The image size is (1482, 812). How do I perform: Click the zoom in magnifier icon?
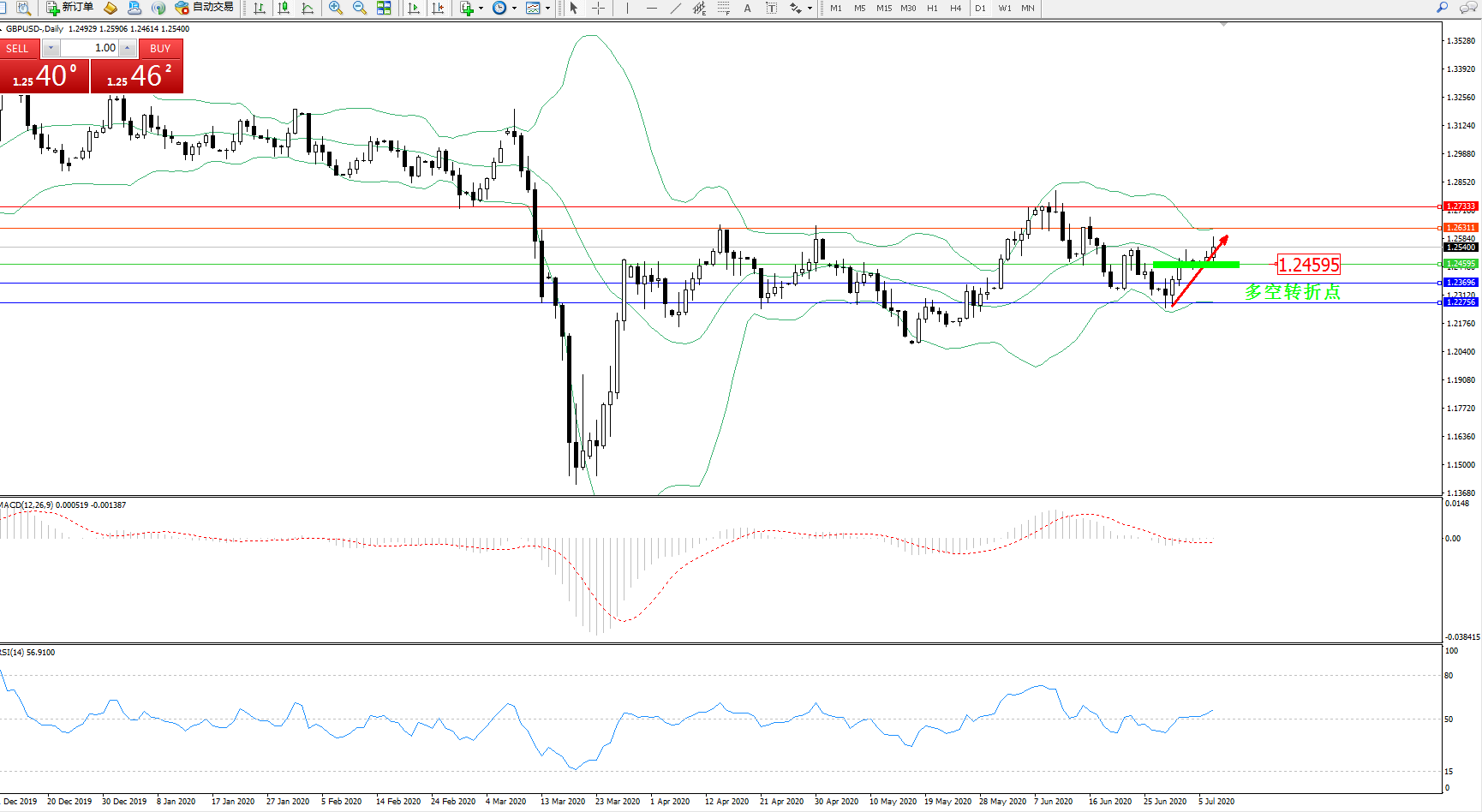click(x=336, y=8)
